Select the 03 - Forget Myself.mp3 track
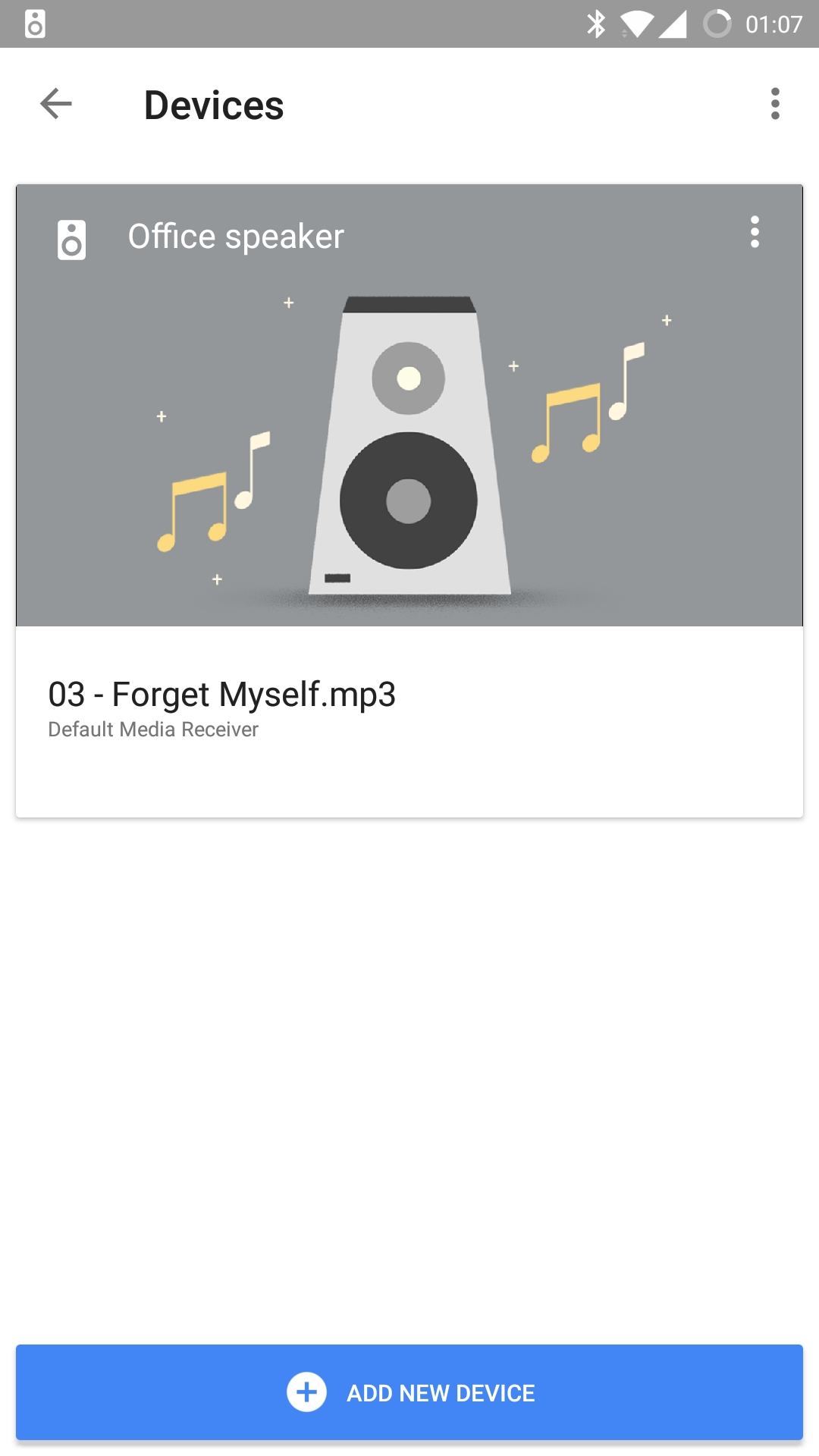819x1456 pixels. coord(221,694)
